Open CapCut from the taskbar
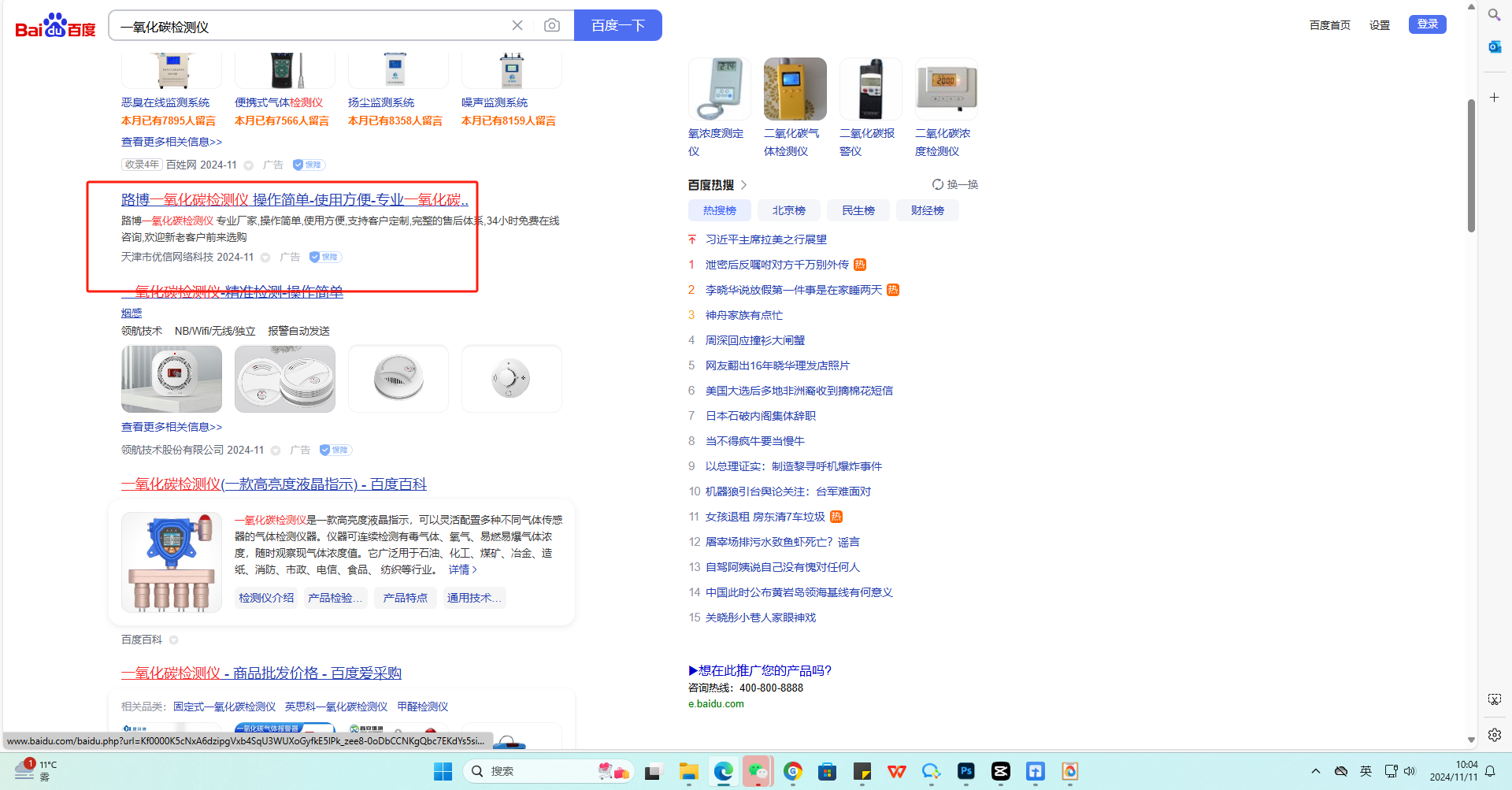The width and height of the screenshot is (1512, 790). pyautogui.click(x=1001, y=771)
